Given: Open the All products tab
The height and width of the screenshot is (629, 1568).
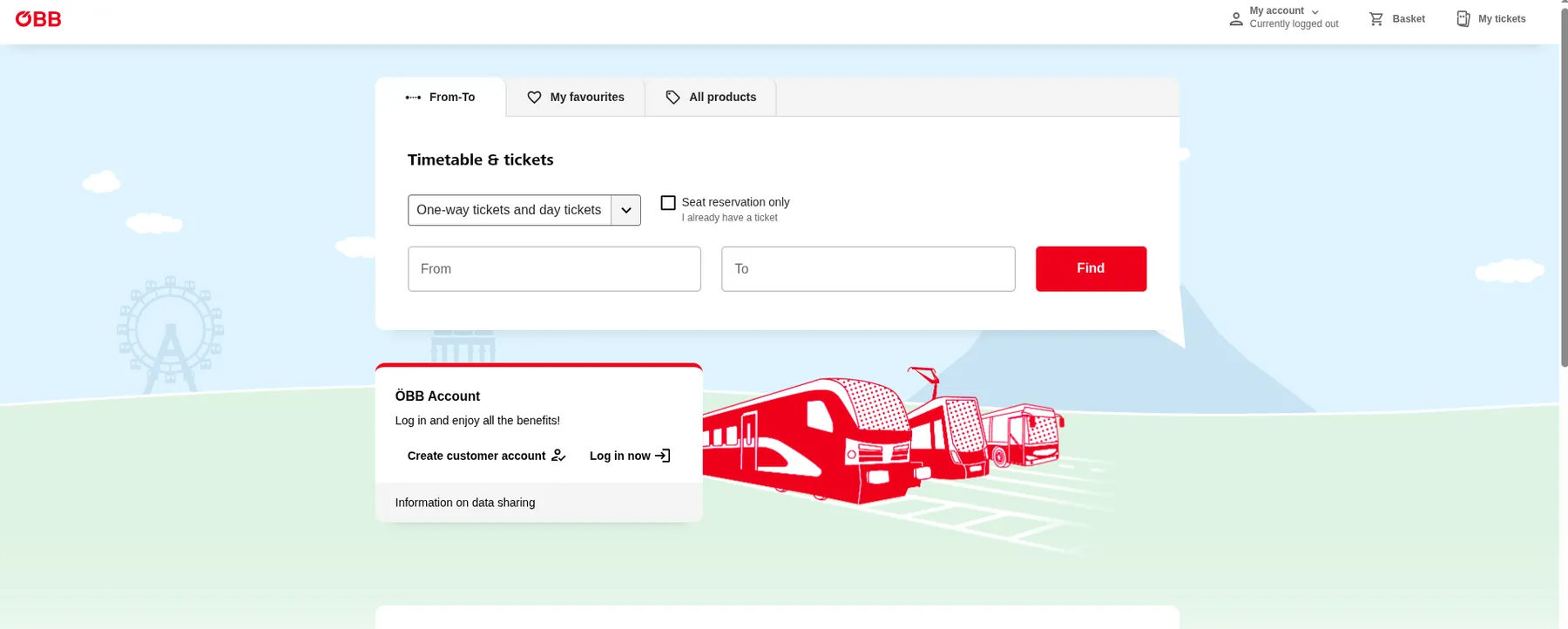Looking at the screenshot, I should 711,98.
